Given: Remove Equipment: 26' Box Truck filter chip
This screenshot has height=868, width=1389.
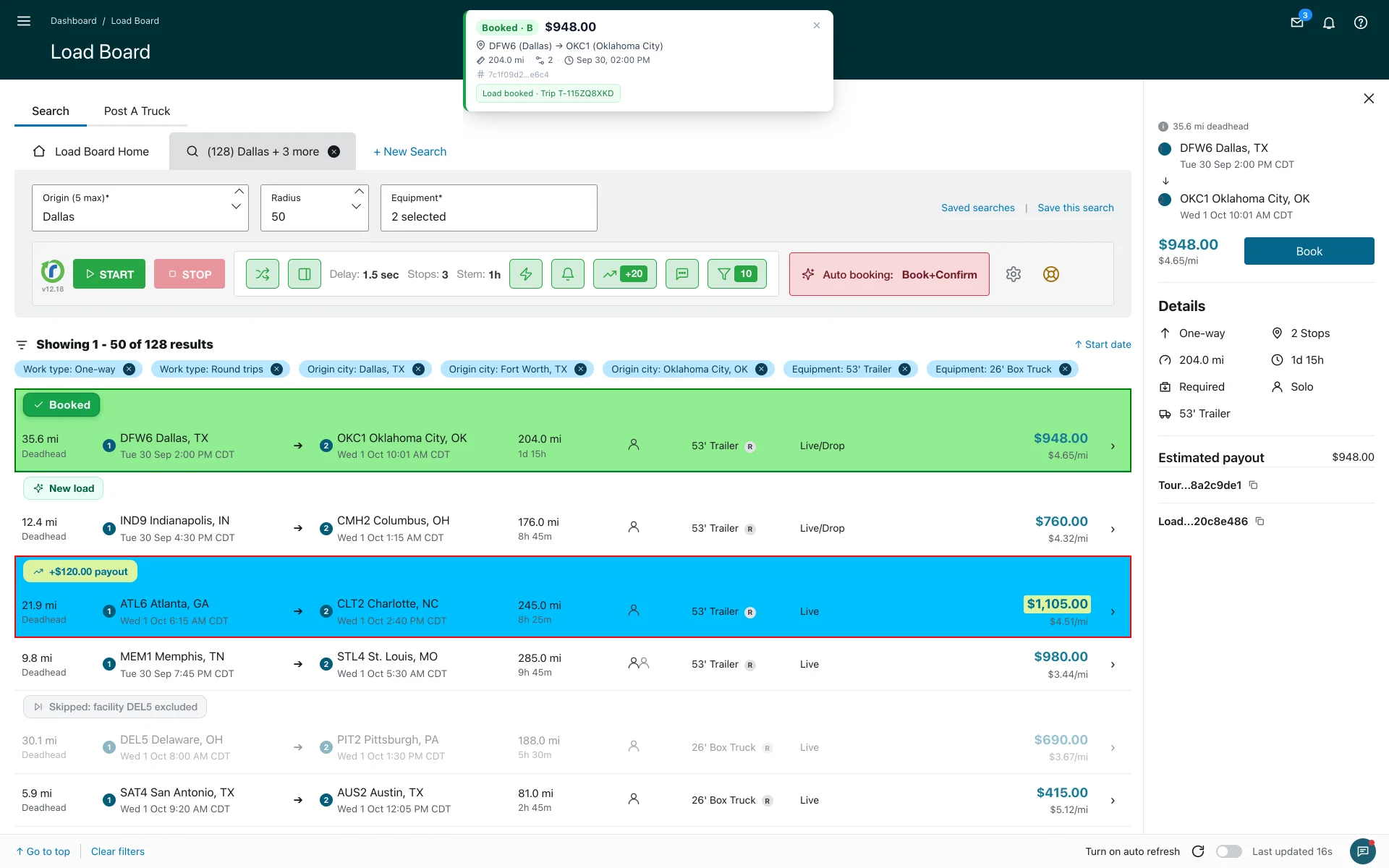Looking at the screenshot, I should click(1065, 369).
